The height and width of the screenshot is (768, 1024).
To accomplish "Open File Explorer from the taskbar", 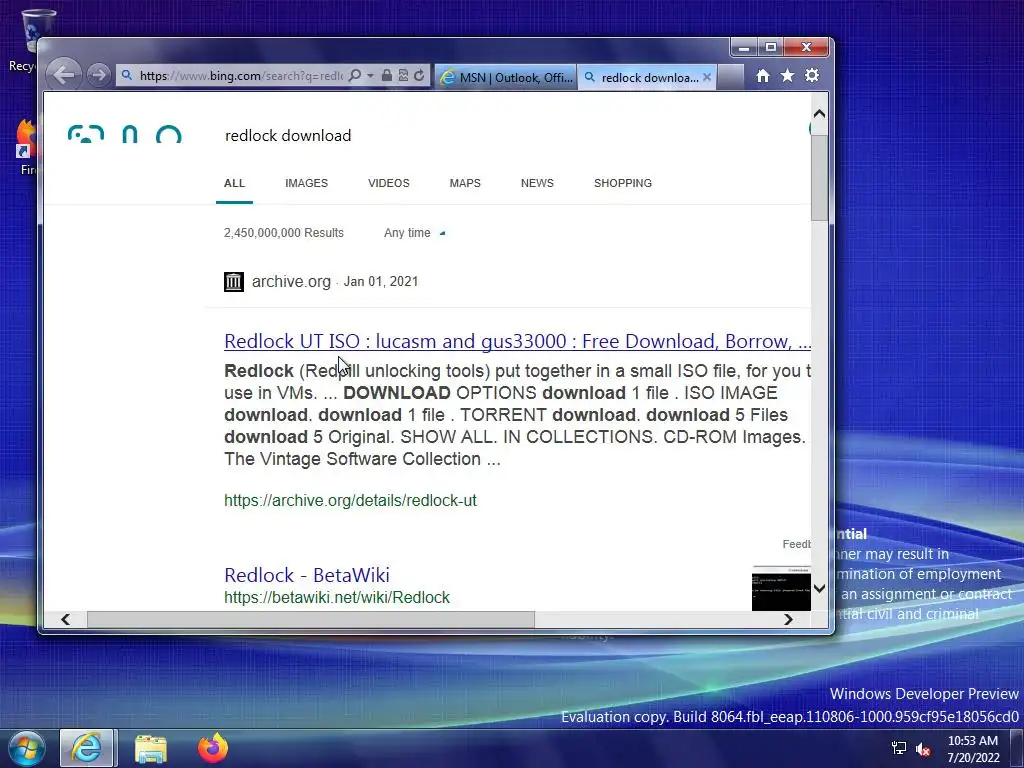I will coord(151,748).
